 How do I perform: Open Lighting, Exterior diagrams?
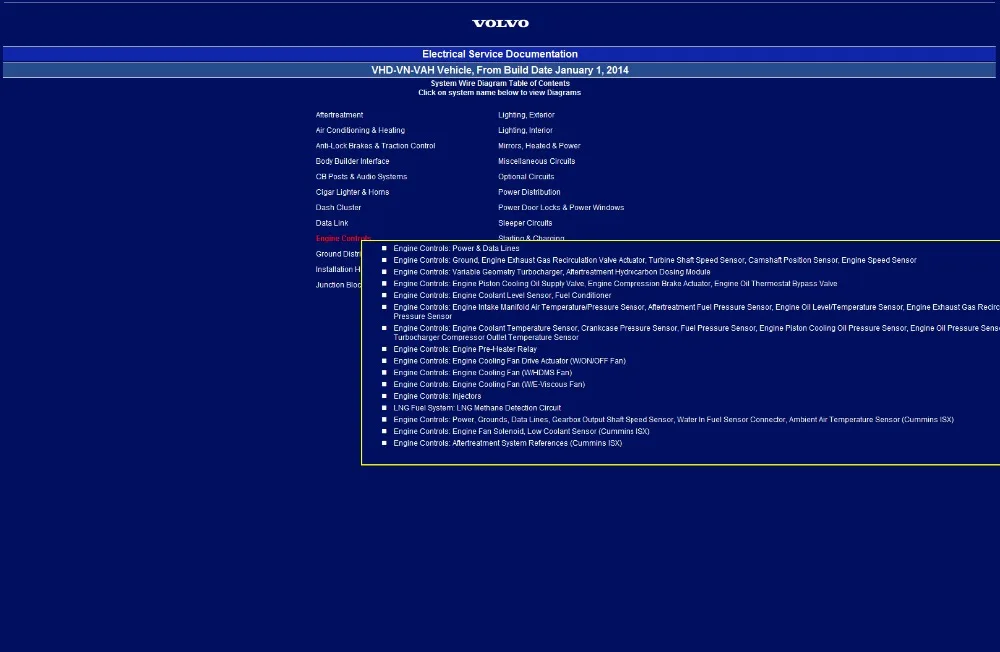(x=526, y=115)
